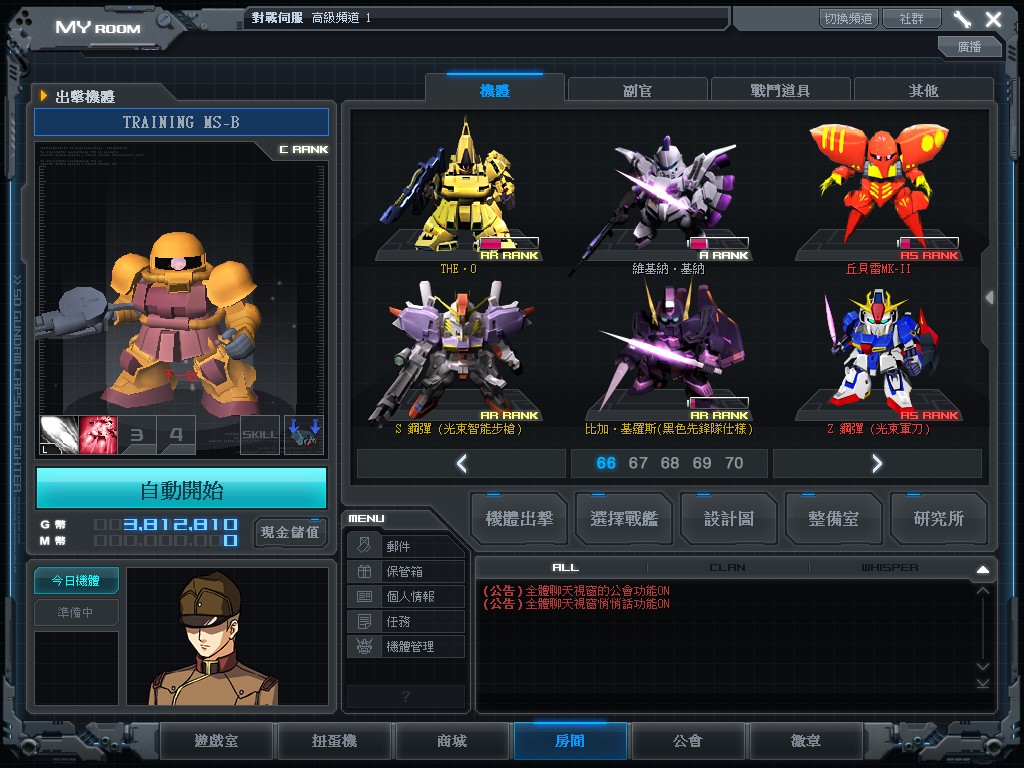Open 商城 from bottom navigation
This screenshot has width=1024, height=768.
(x=452, y=741)
